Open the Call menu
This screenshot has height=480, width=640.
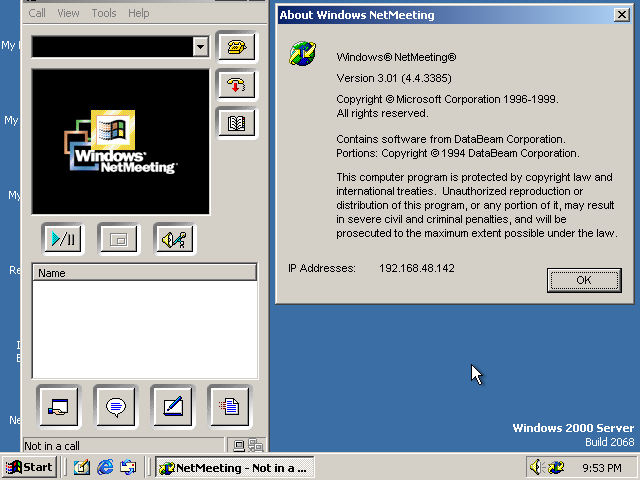(x=37, y=13)
